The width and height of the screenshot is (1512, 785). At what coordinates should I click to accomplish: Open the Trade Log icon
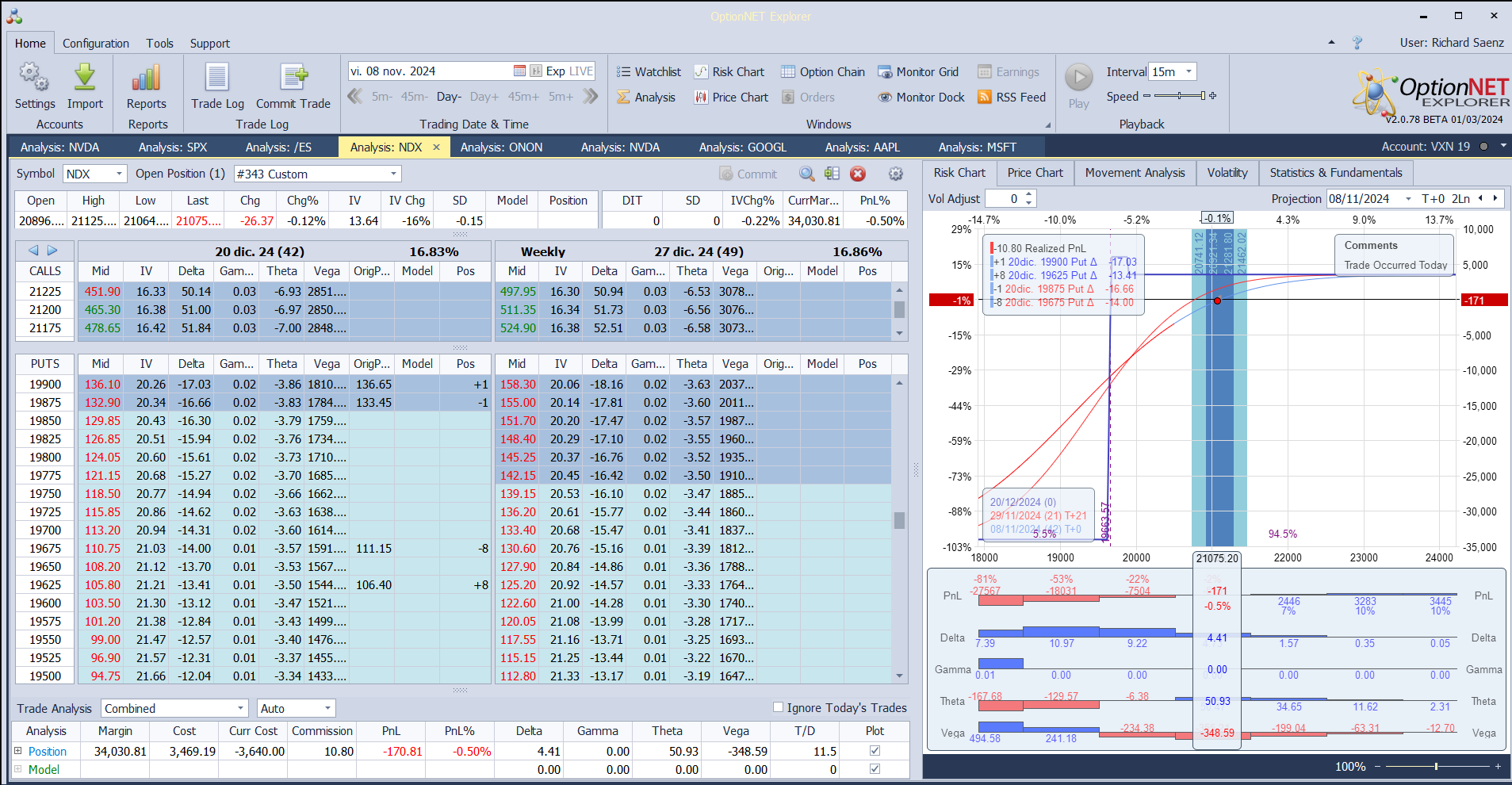(x=217, y=77)
